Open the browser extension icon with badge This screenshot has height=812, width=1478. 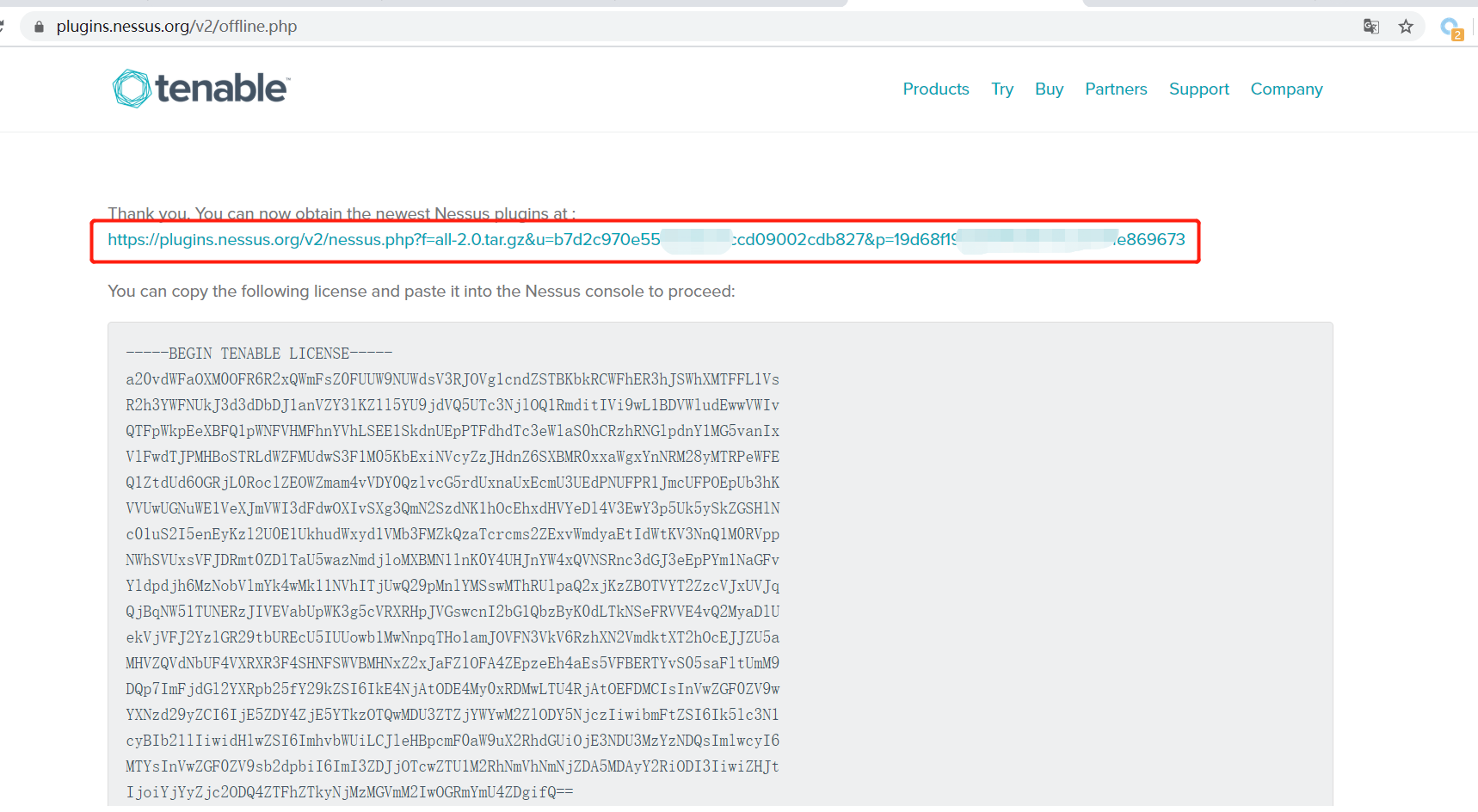1451,28
